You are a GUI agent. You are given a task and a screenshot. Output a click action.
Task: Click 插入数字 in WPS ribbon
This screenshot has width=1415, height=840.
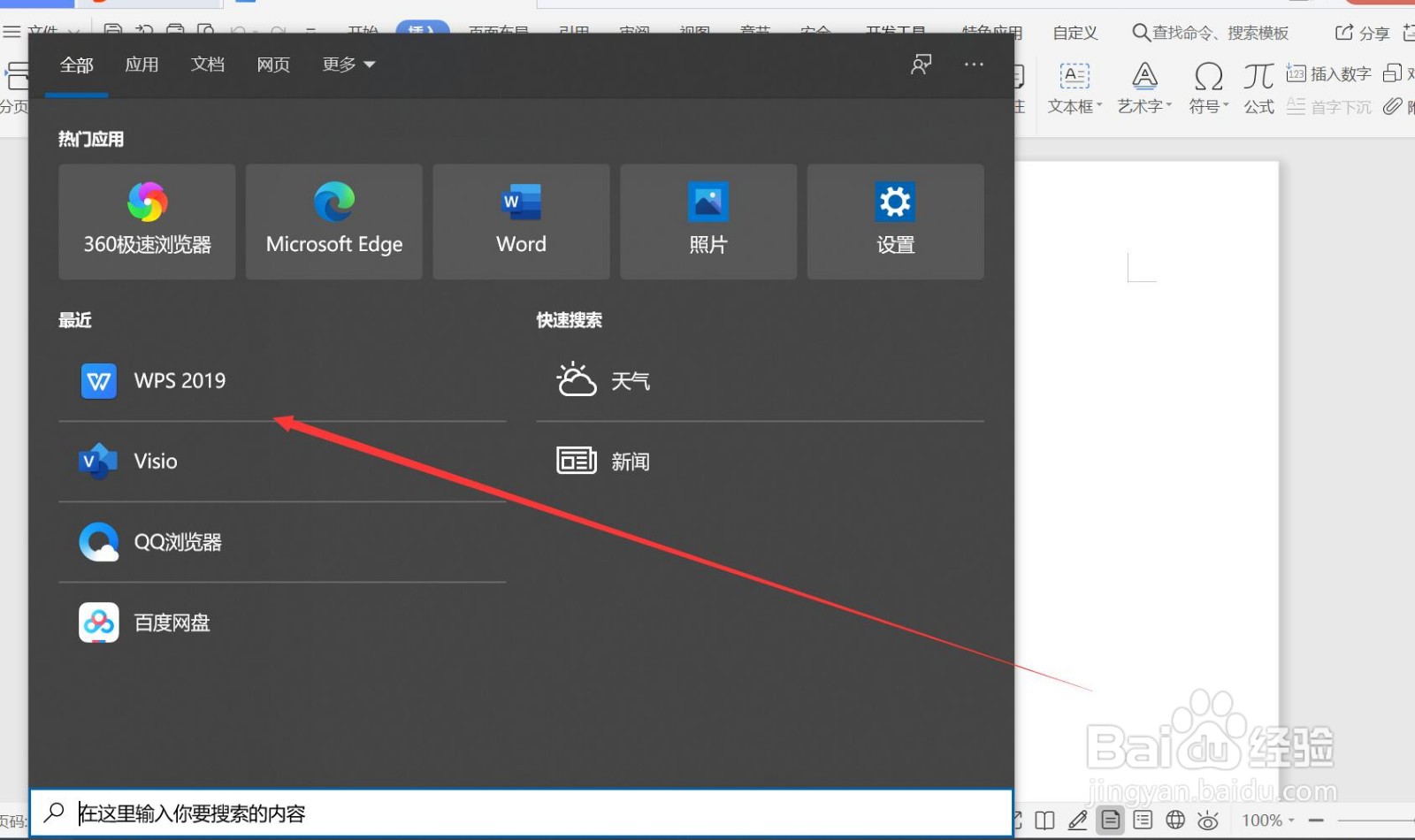click(1328, 73)
